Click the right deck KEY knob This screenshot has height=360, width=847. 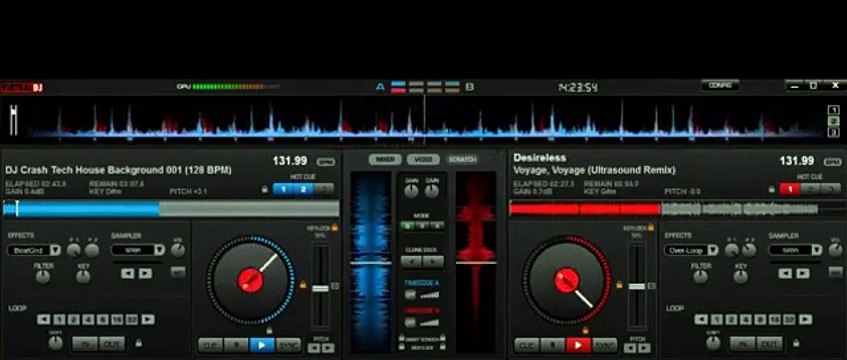pyautogui.click(x=741, y=276)
